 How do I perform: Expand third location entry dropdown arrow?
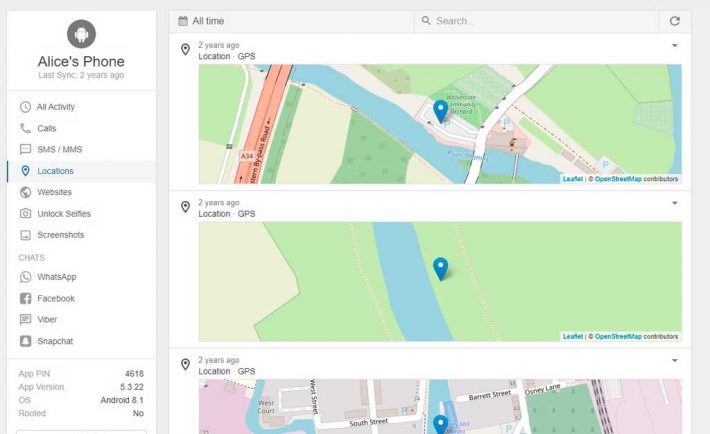[674, 360]
